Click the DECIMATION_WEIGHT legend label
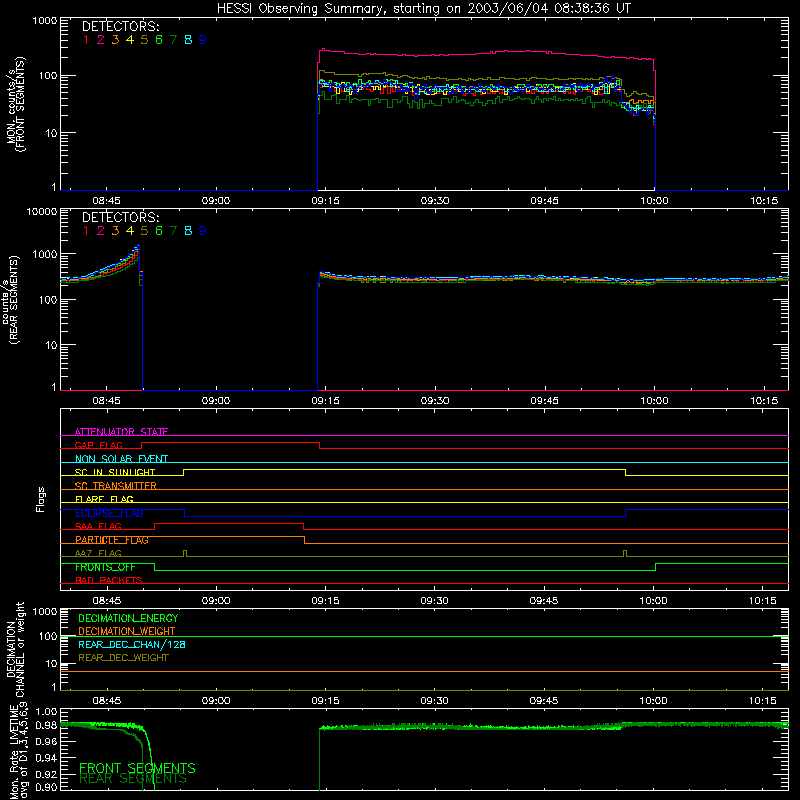This screenshot has height=800, width=800. click(x=127, y=632)
